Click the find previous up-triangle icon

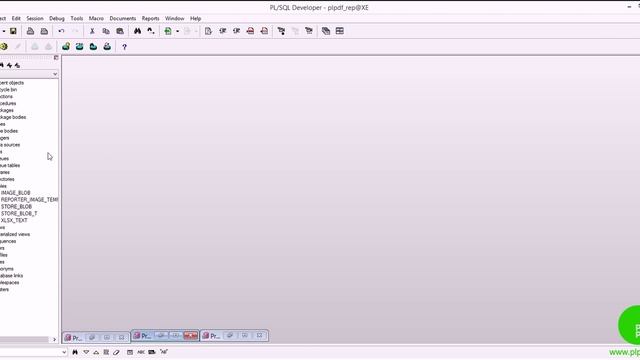96,352
